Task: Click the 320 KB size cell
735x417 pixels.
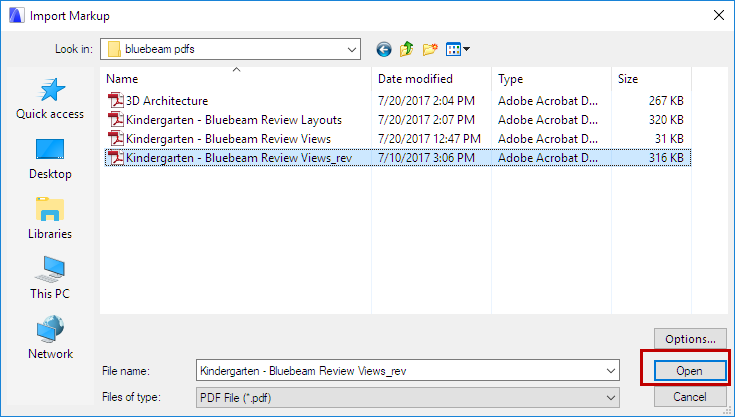Action: click(666, 119)
